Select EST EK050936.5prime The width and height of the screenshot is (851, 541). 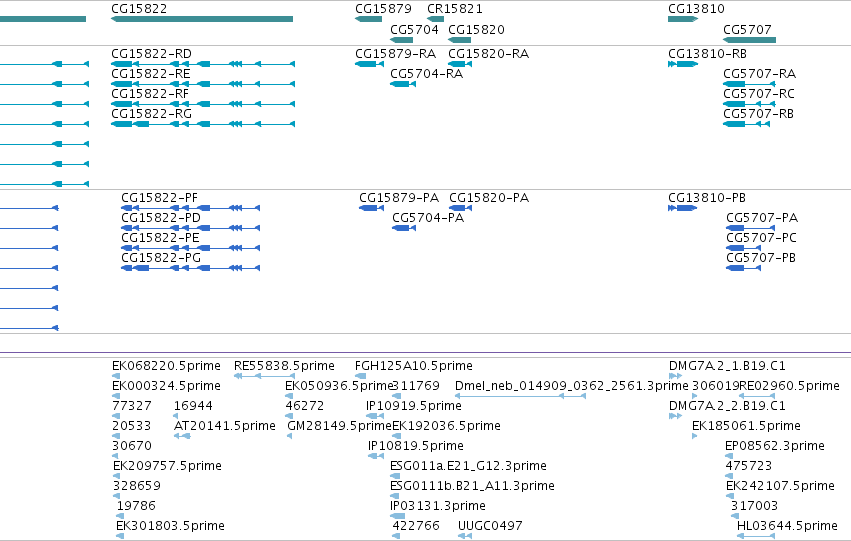289,396
